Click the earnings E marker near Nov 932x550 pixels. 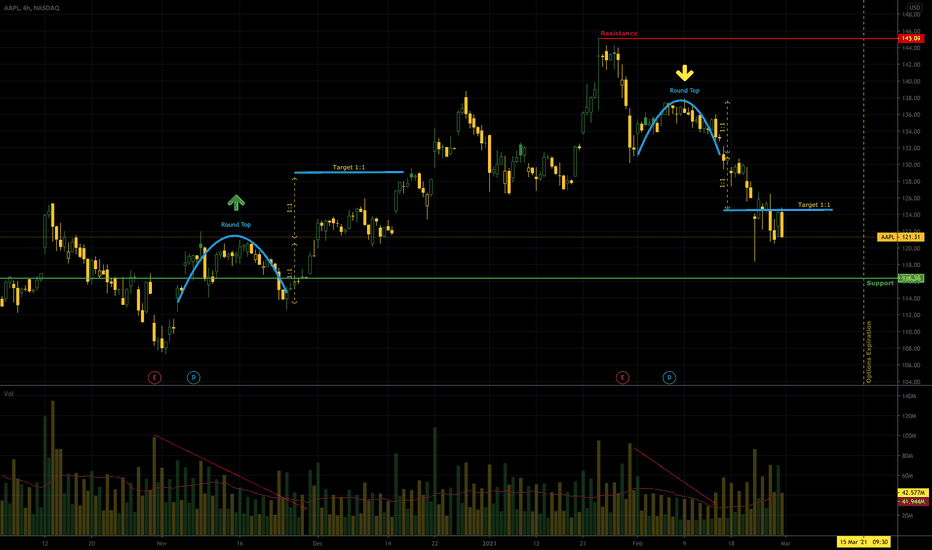pos(154,377)
